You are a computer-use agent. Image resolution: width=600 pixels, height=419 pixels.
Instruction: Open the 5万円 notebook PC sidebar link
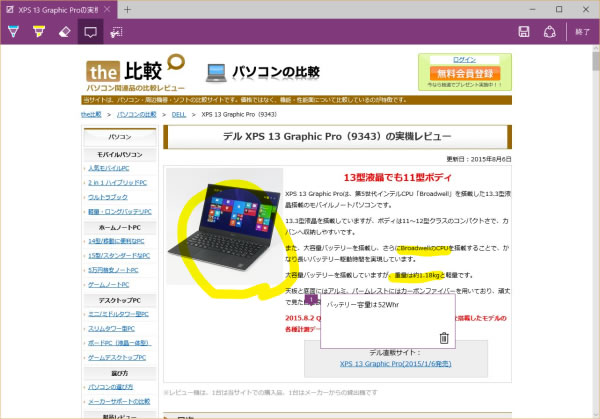[113, 270]
